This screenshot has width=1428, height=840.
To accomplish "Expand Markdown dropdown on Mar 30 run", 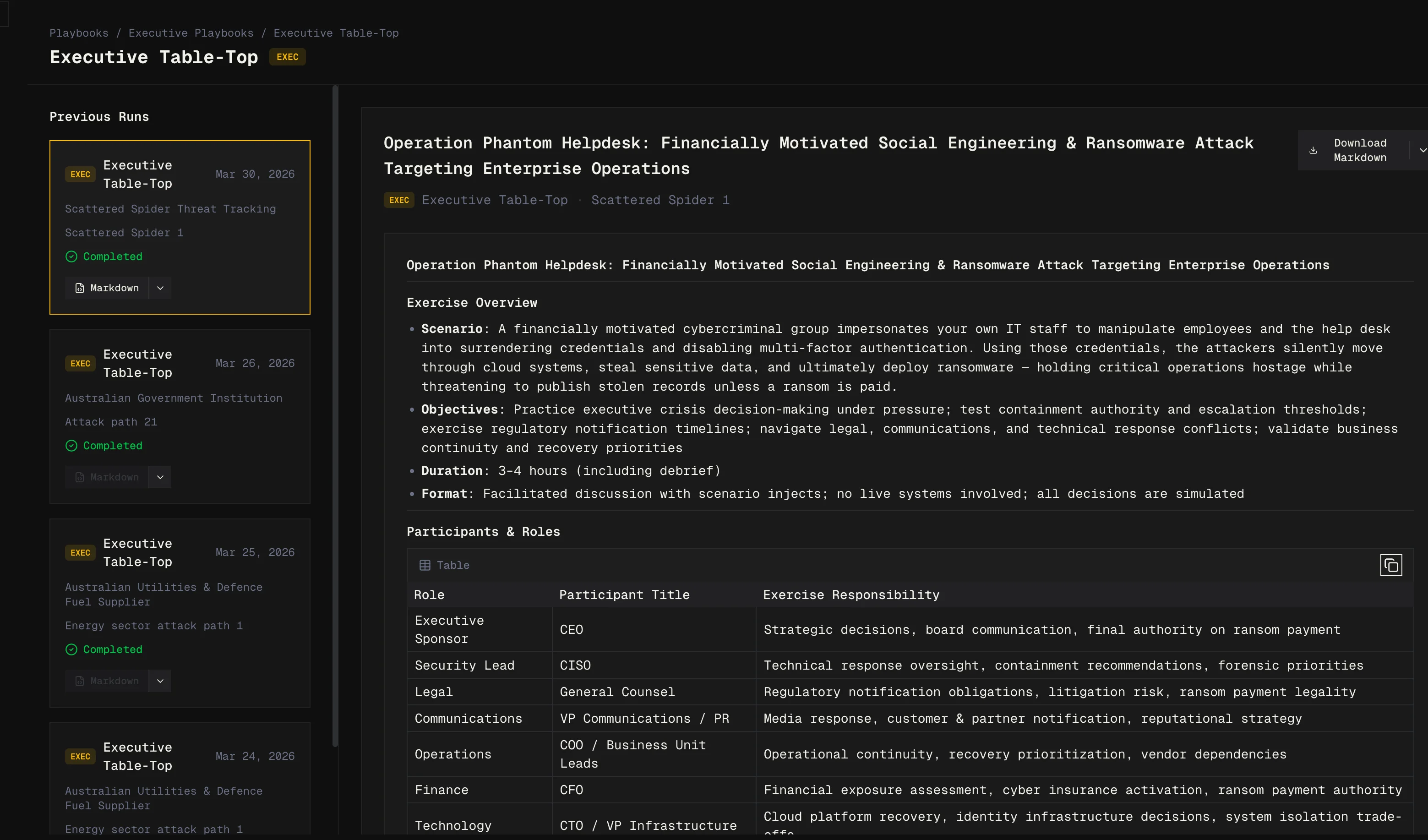I will point(160,288).
